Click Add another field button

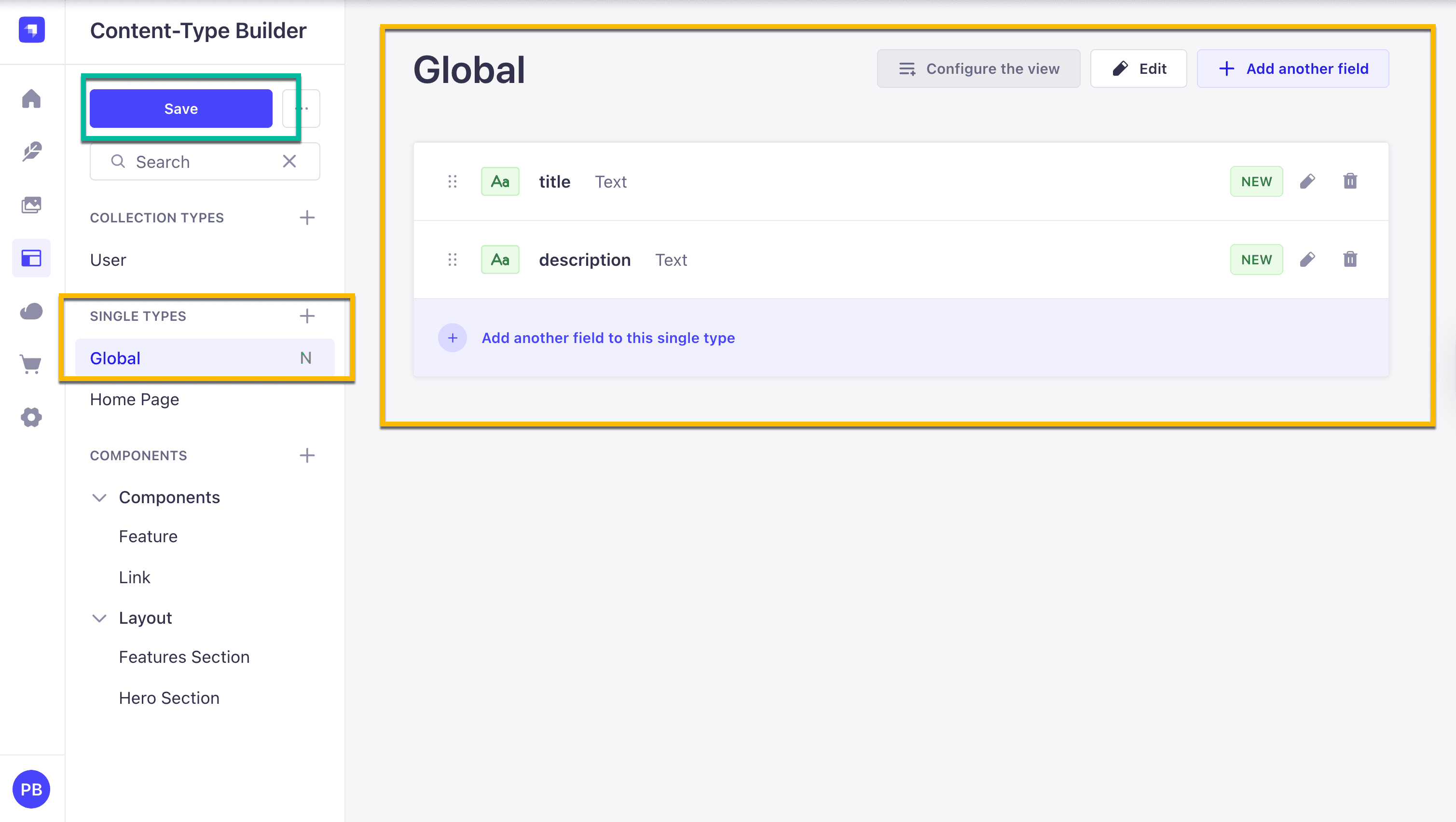(x=1292, y=68)
